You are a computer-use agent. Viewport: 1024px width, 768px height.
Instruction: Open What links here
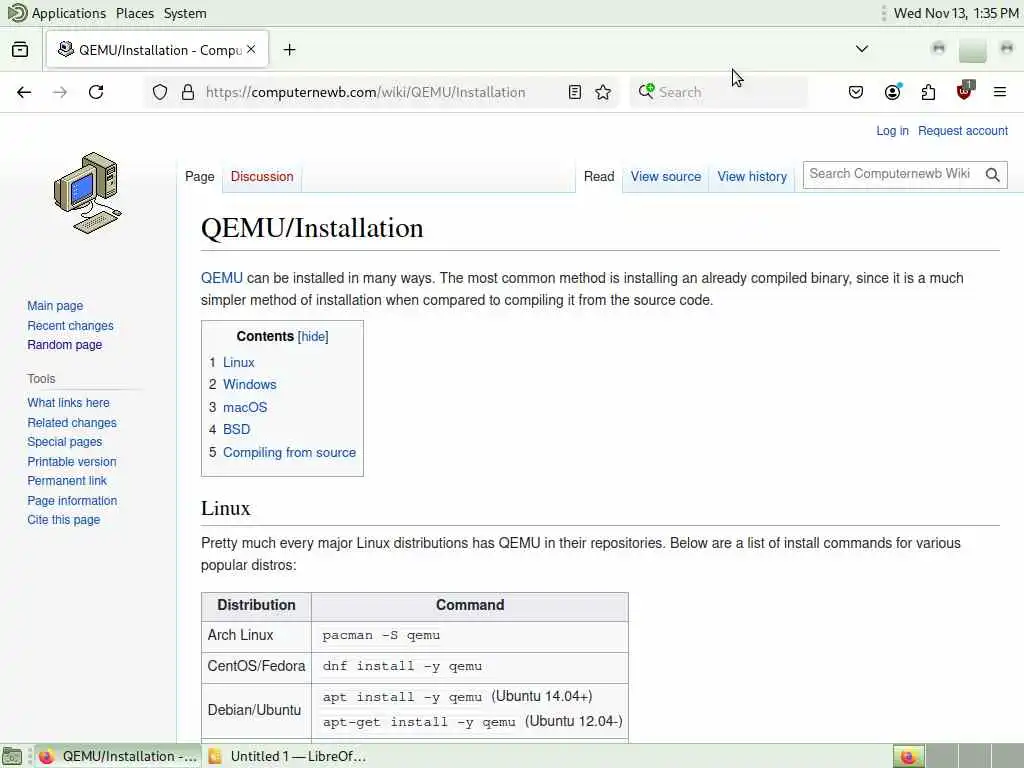tap(69, 403)
